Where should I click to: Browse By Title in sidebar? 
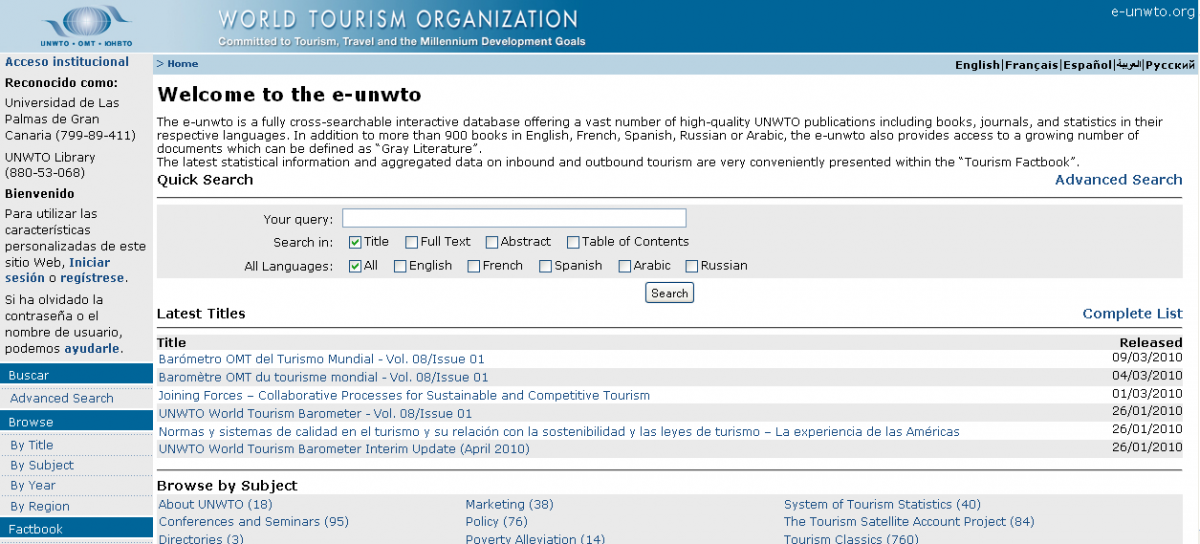click(x=32, y=445)
